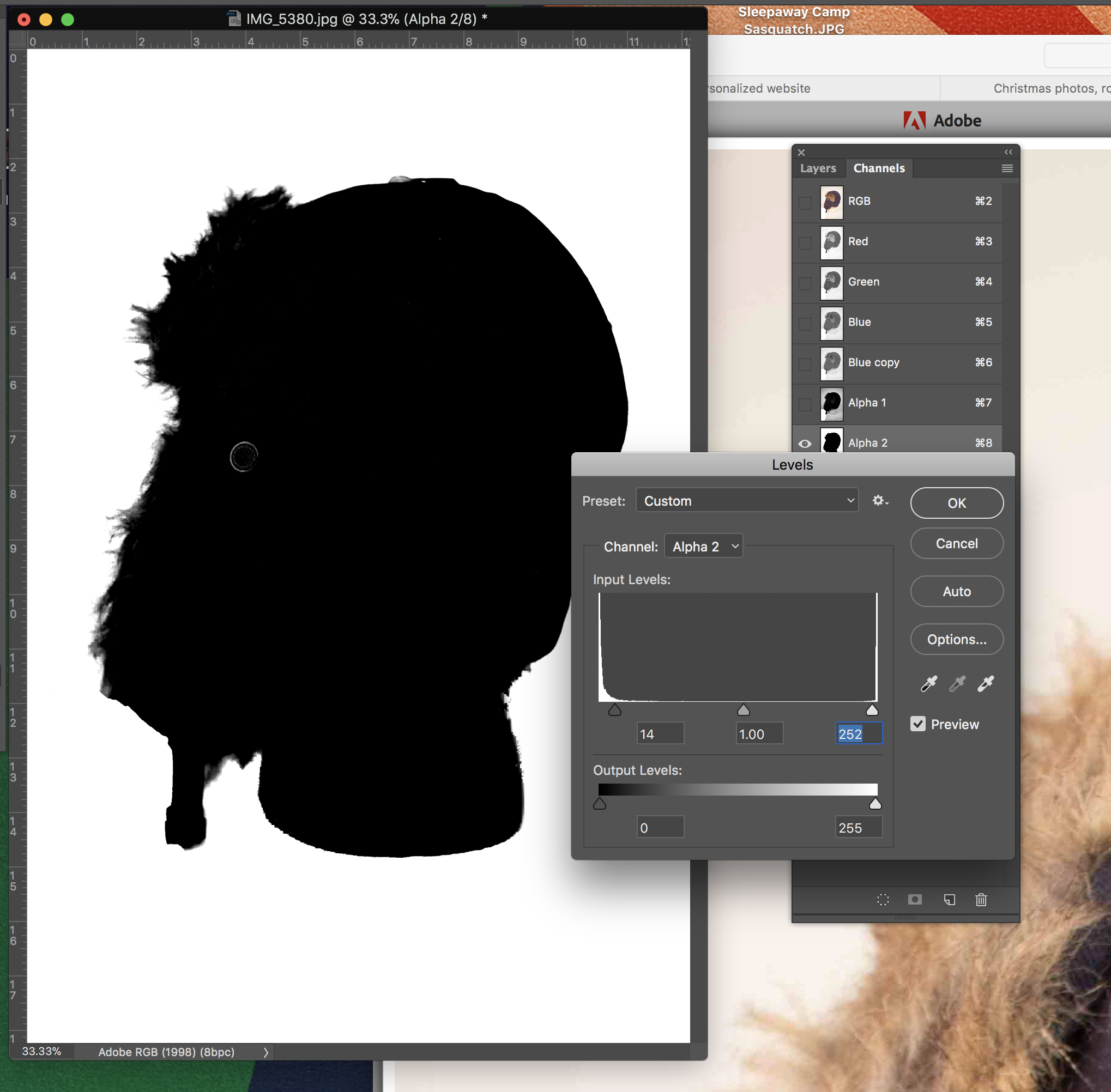
Task: Click the midtone gamma input slider
Action: [743, 711]
